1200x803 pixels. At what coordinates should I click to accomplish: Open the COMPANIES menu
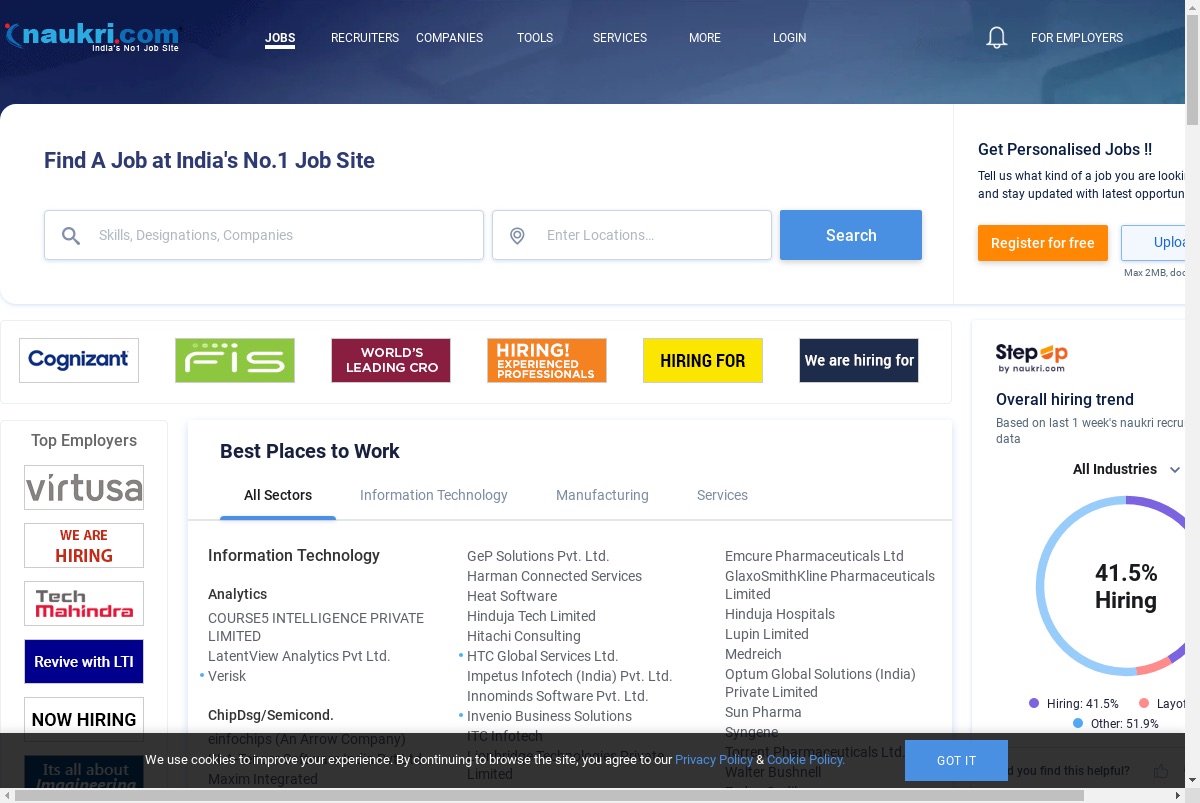coord(450,38)
